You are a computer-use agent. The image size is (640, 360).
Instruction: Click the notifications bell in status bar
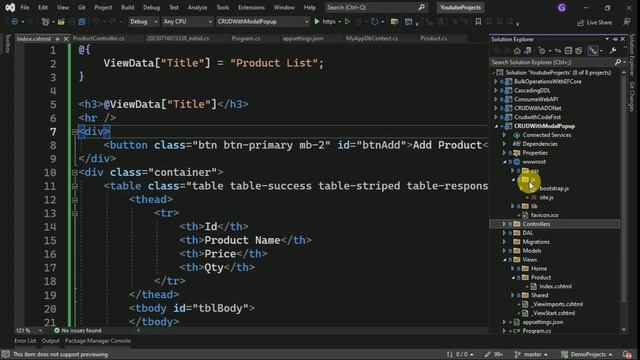point(627,354)
